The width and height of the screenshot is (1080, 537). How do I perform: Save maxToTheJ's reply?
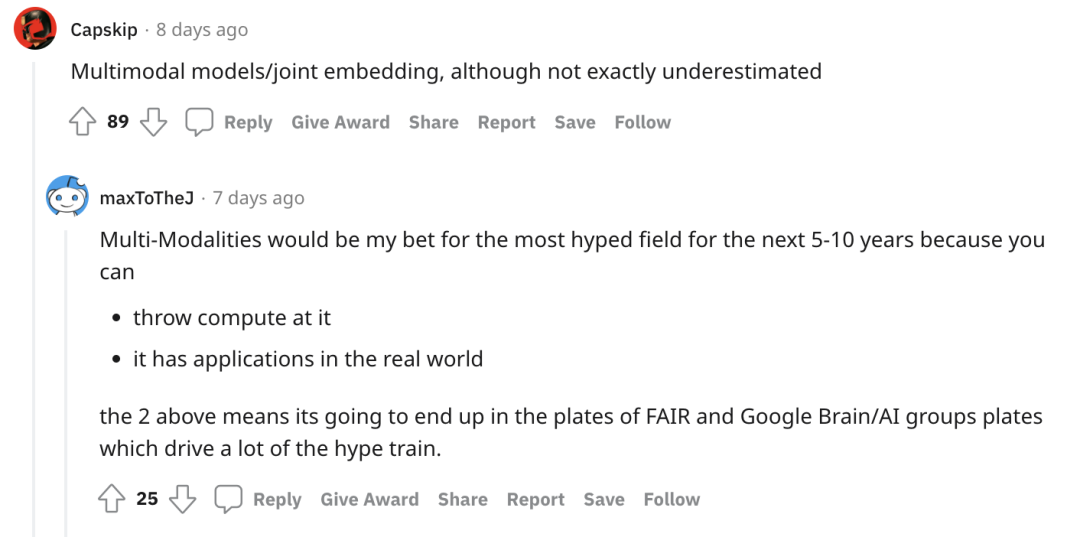604,499
